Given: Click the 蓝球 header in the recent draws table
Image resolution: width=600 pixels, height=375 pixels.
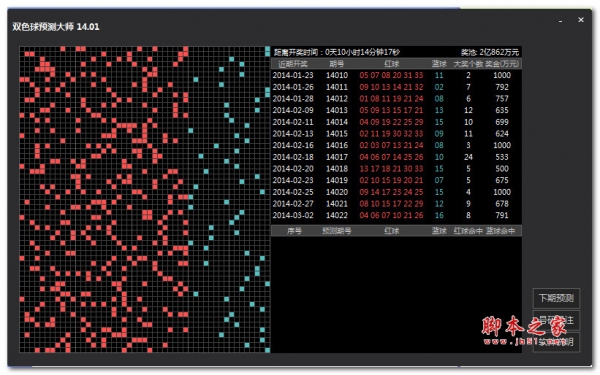Looking at the screenshot, I should tap(439, 64).
